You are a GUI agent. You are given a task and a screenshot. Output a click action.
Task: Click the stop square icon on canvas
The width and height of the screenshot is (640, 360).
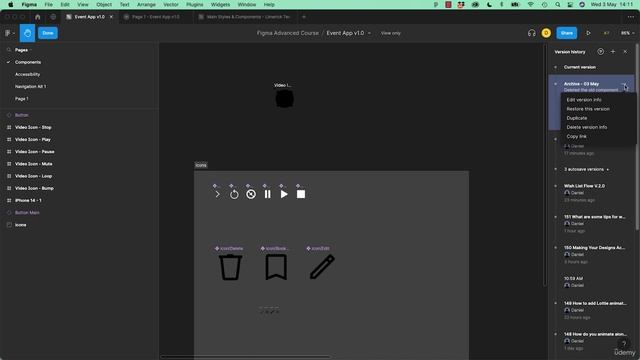[x=301, y=194]
